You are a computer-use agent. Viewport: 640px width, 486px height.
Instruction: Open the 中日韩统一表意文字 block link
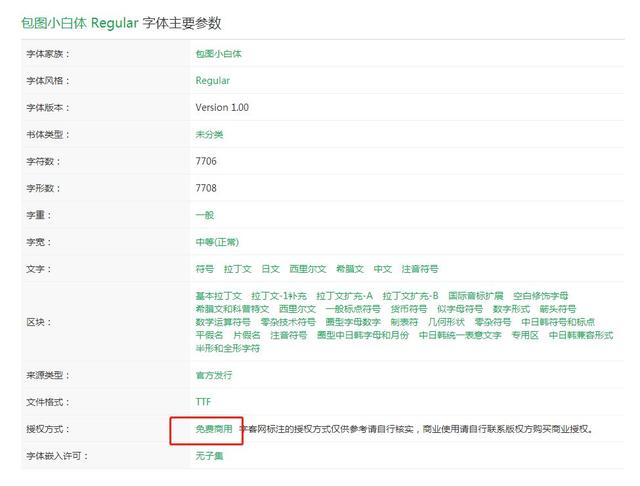coord(460,335)
